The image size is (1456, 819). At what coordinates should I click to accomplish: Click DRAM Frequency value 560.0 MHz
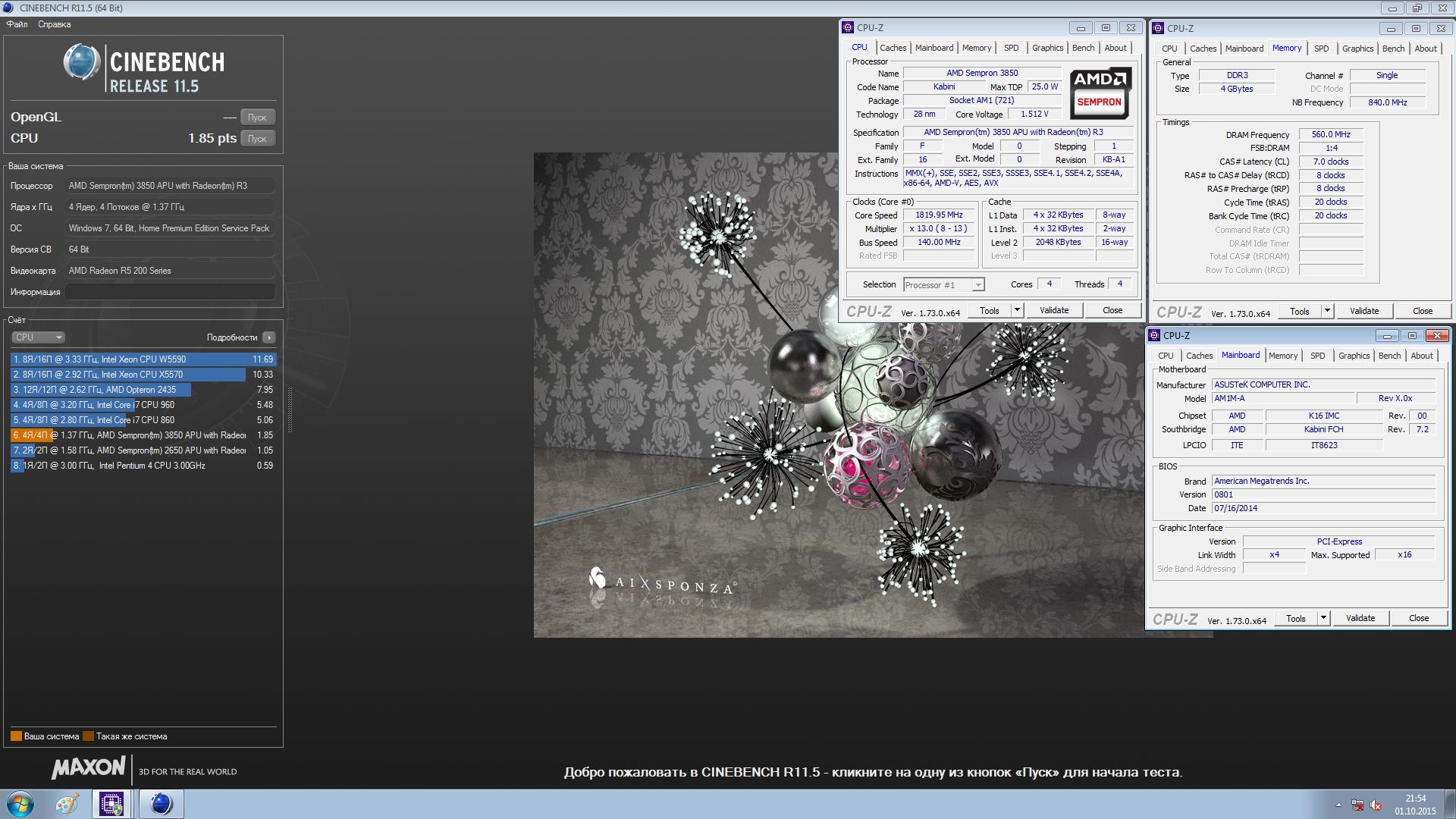pyautogui.click(x=1331, y=134)
